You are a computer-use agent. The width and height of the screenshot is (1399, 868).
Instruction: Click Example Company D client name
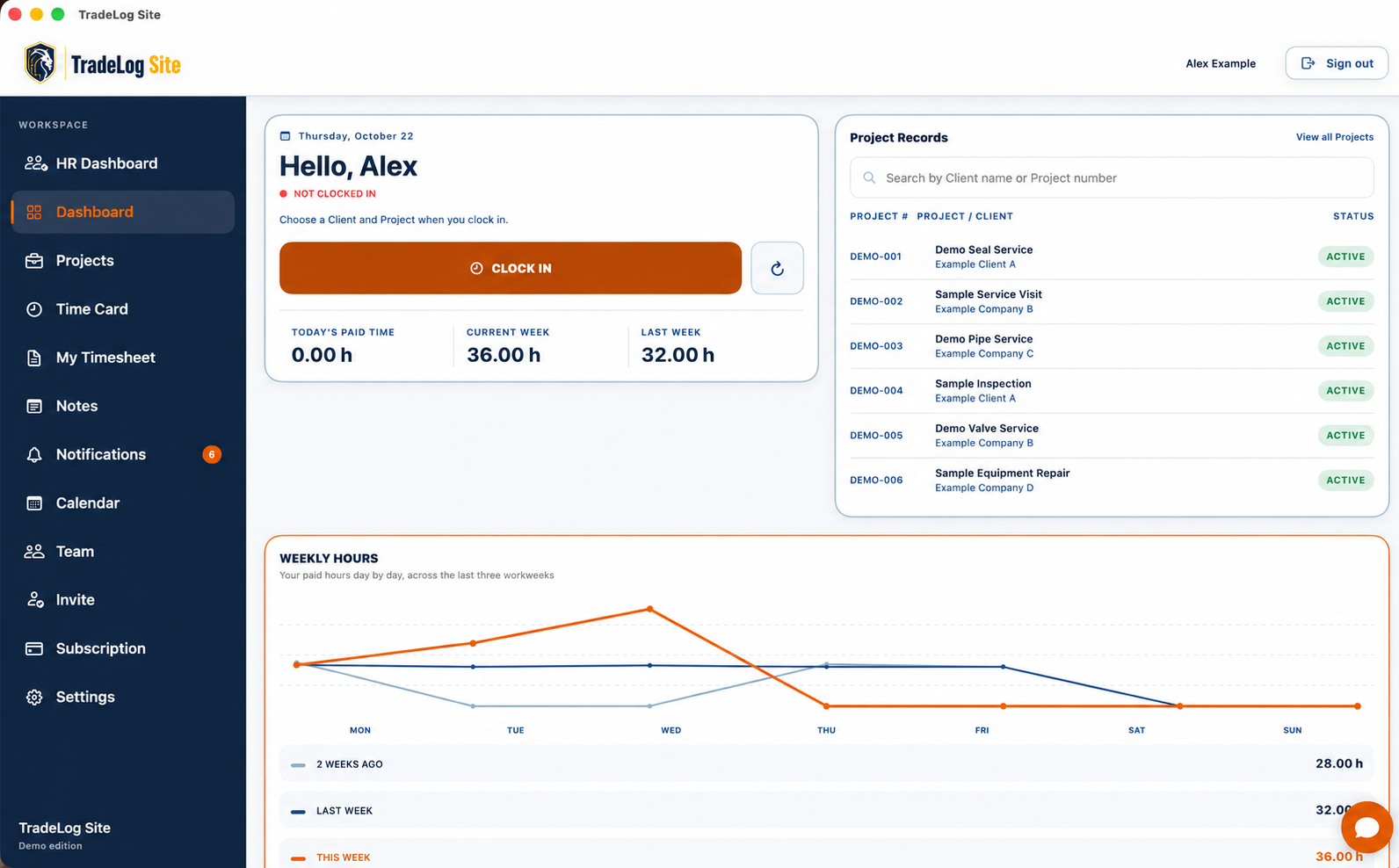pyautogui.click(x=984, y=488)
